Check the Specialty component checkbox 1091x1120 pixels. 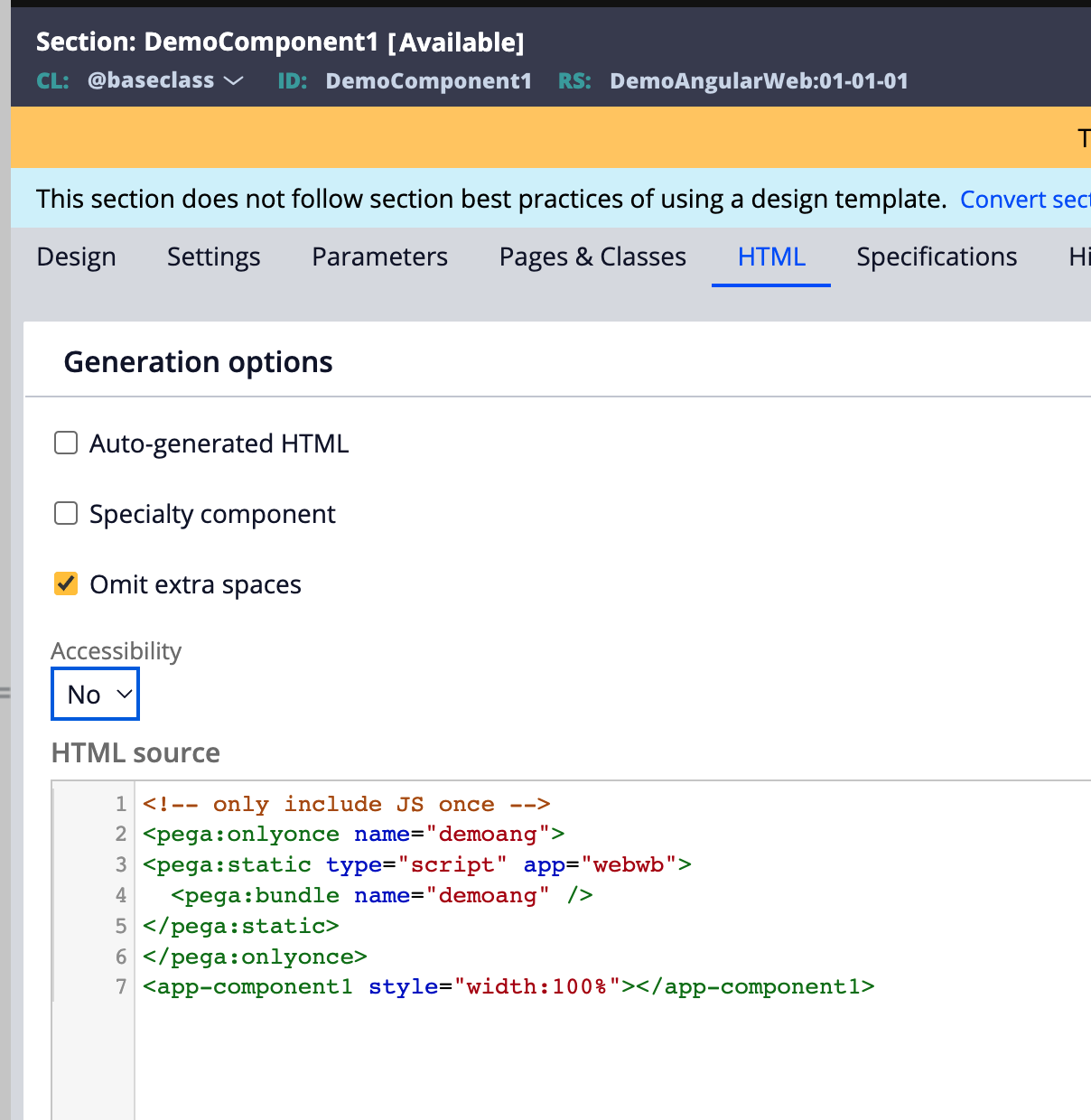(65, 513)
